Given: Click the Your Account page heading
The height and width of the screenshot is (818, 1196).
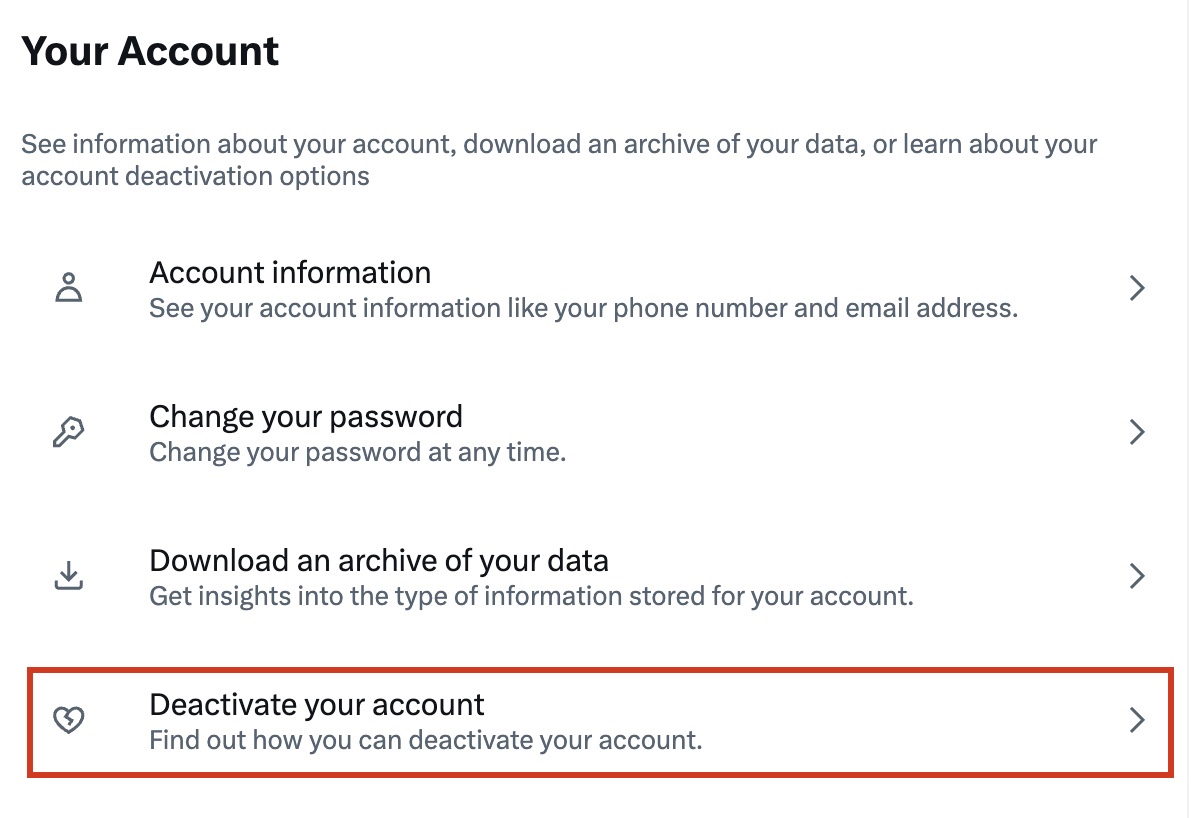Looking at the screenshot, I should click(x=150, y=51).
